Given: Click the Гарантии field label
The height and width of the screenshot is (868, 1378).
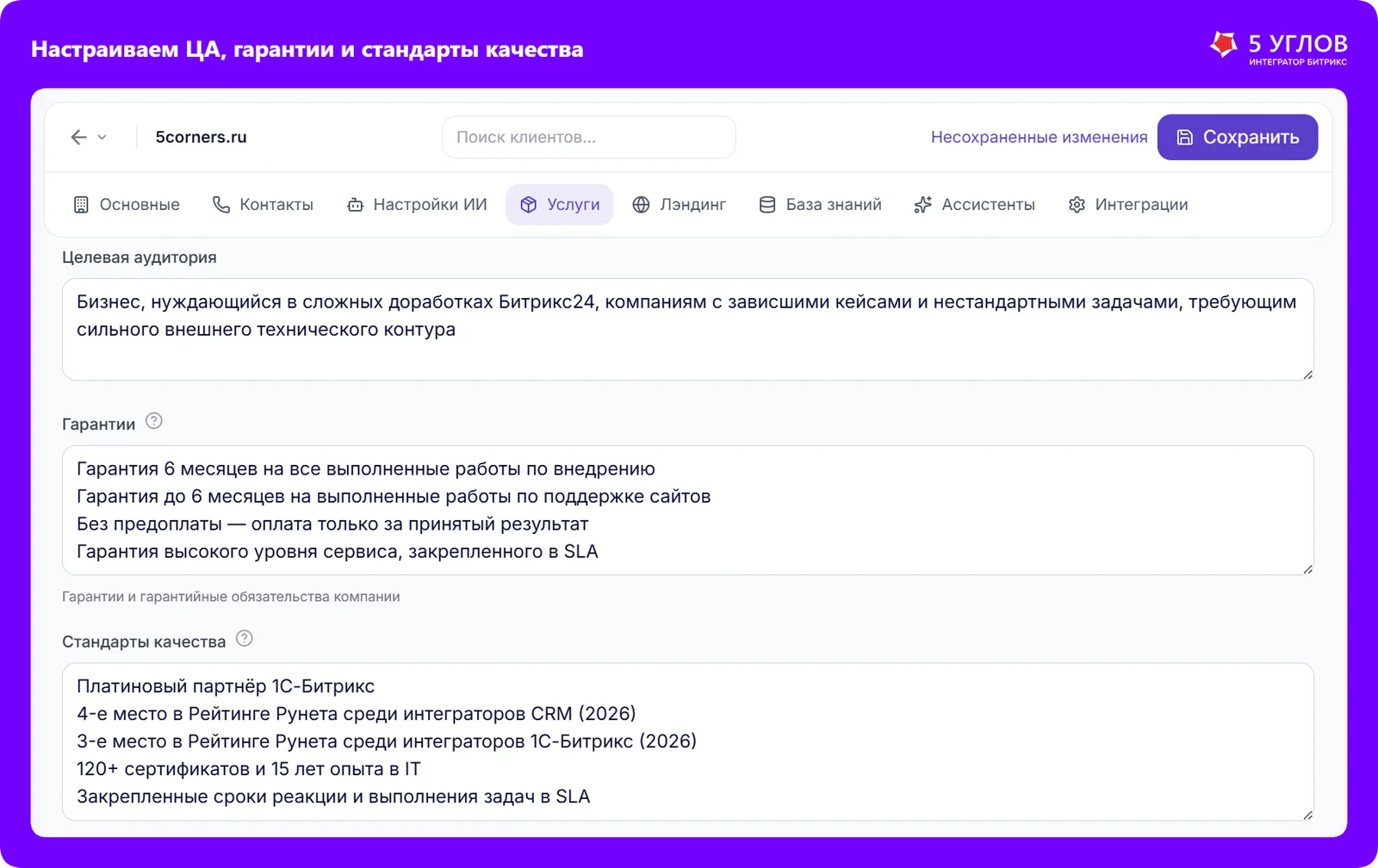Looking at the screenshot, I should click(x=98, y=424).
